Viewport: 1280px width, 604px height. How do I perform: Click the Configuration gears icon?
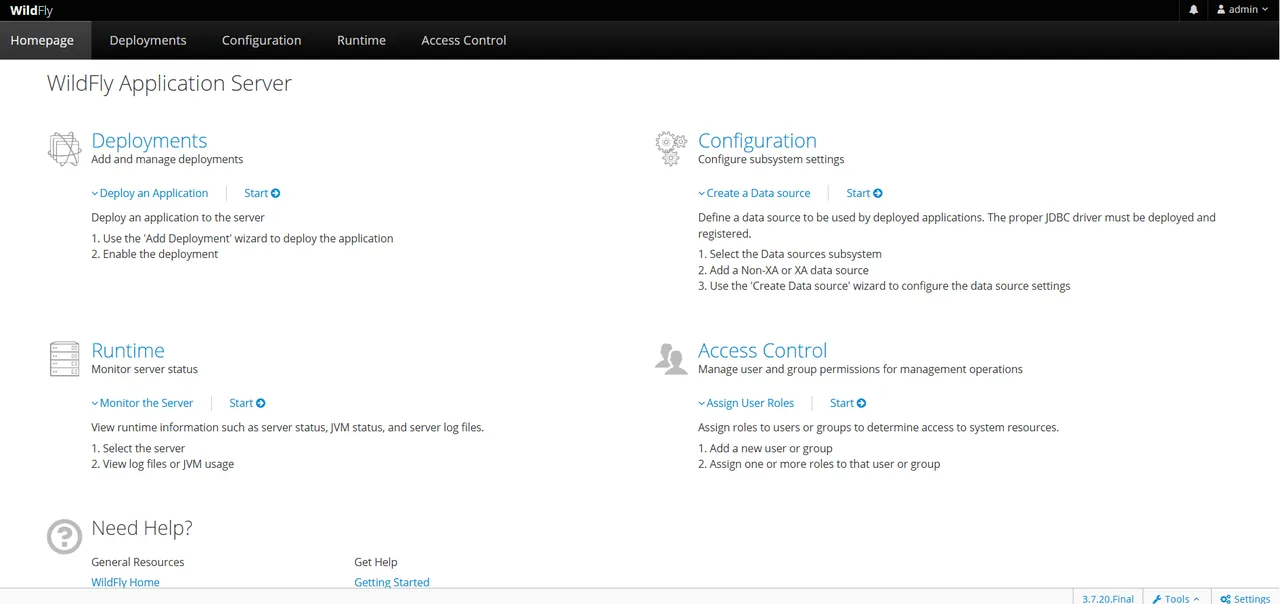click(671, 149)
